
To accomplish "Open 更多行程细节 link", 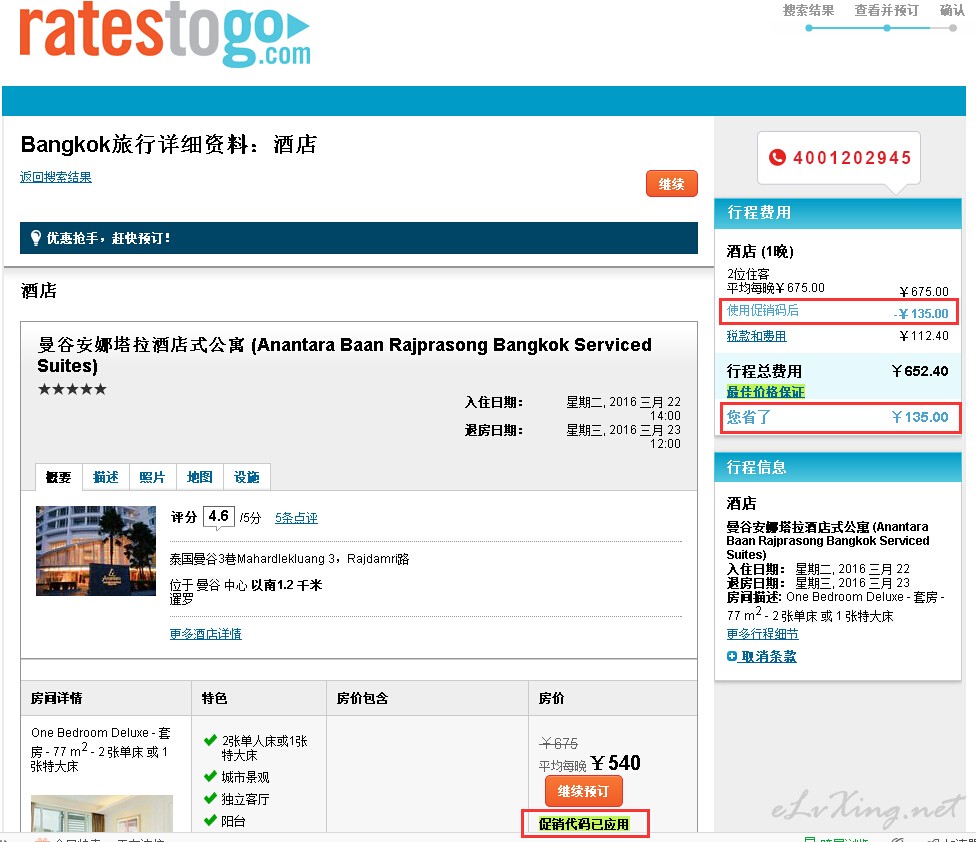I will pyautogui.click(x=762, y=634).
